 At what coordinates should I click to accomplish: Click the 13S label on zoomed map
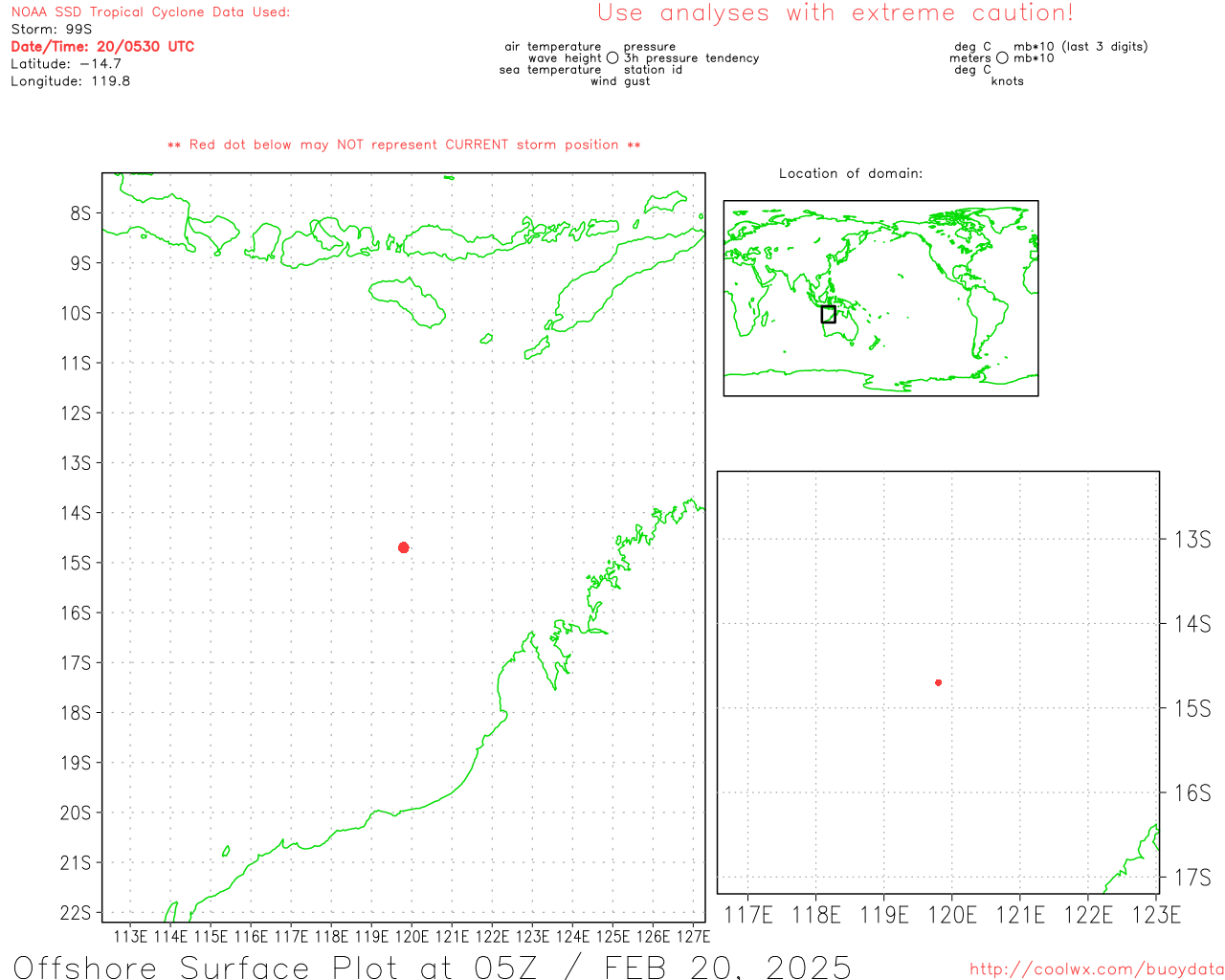pos(1192,540)
